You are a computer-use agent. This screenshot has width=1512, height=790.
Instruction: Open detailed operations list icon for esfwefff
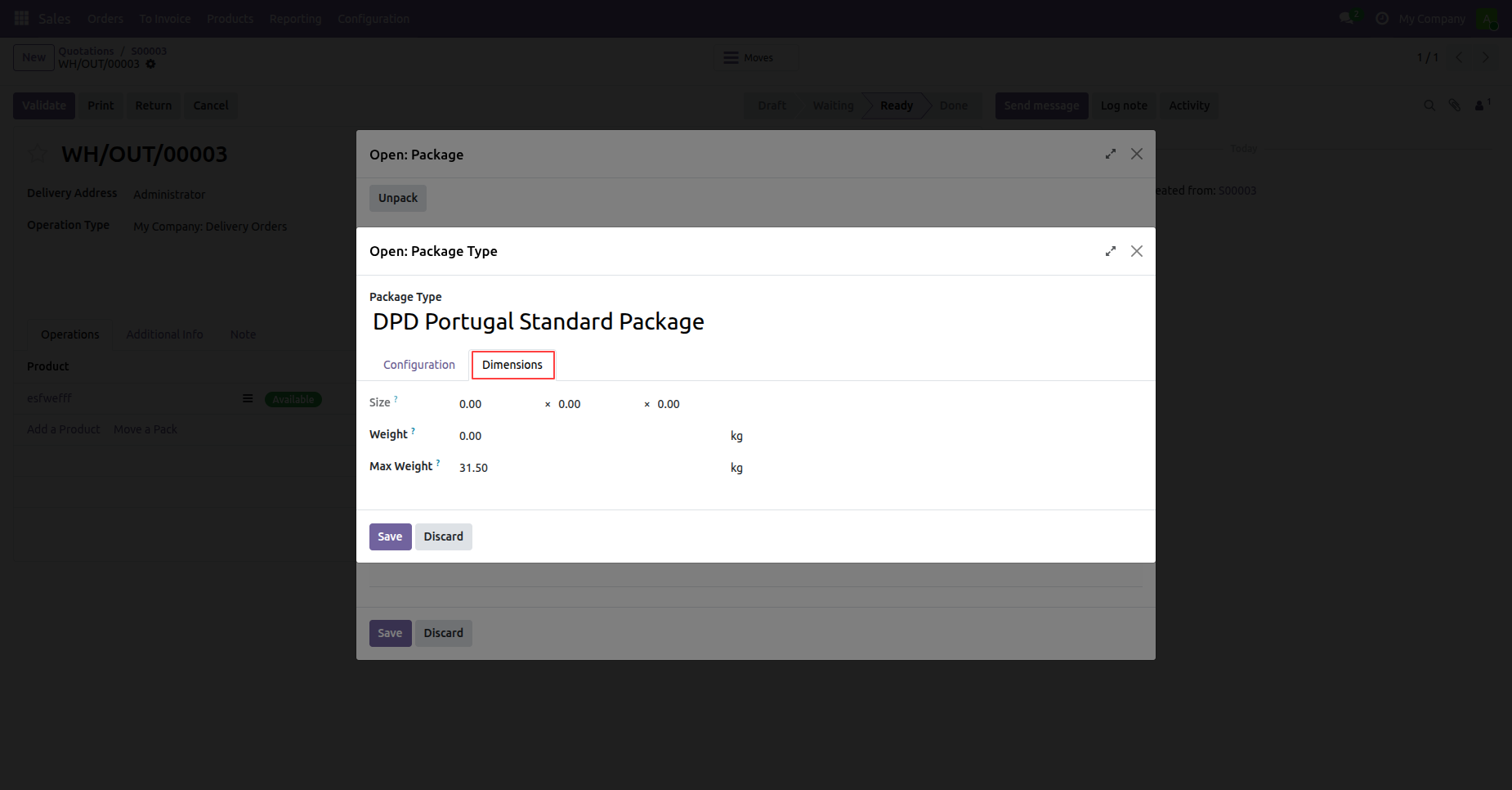click(248, 398)
